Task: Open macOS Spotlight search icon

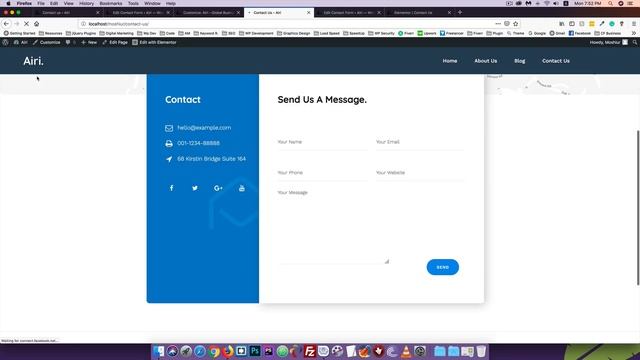Action: tap(611, 3)
